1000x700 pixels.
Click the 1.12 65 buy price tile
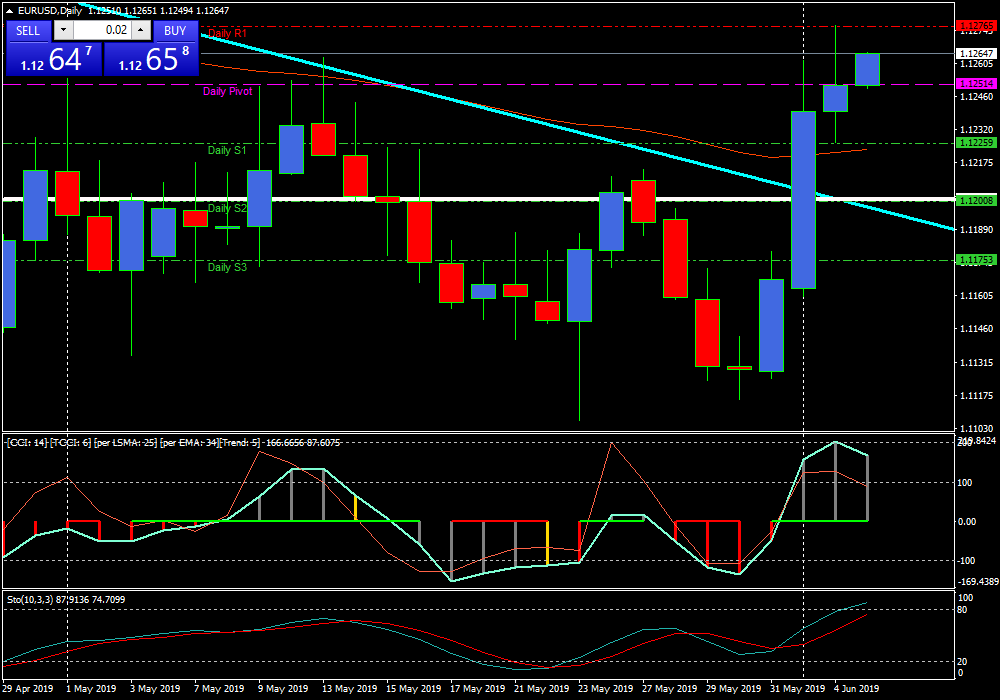(x=152, y=59)
